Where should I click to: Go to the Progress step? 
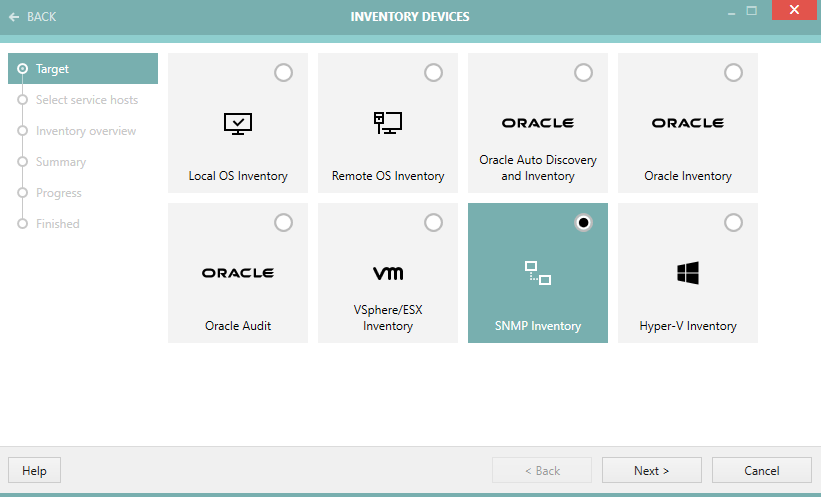59,193
